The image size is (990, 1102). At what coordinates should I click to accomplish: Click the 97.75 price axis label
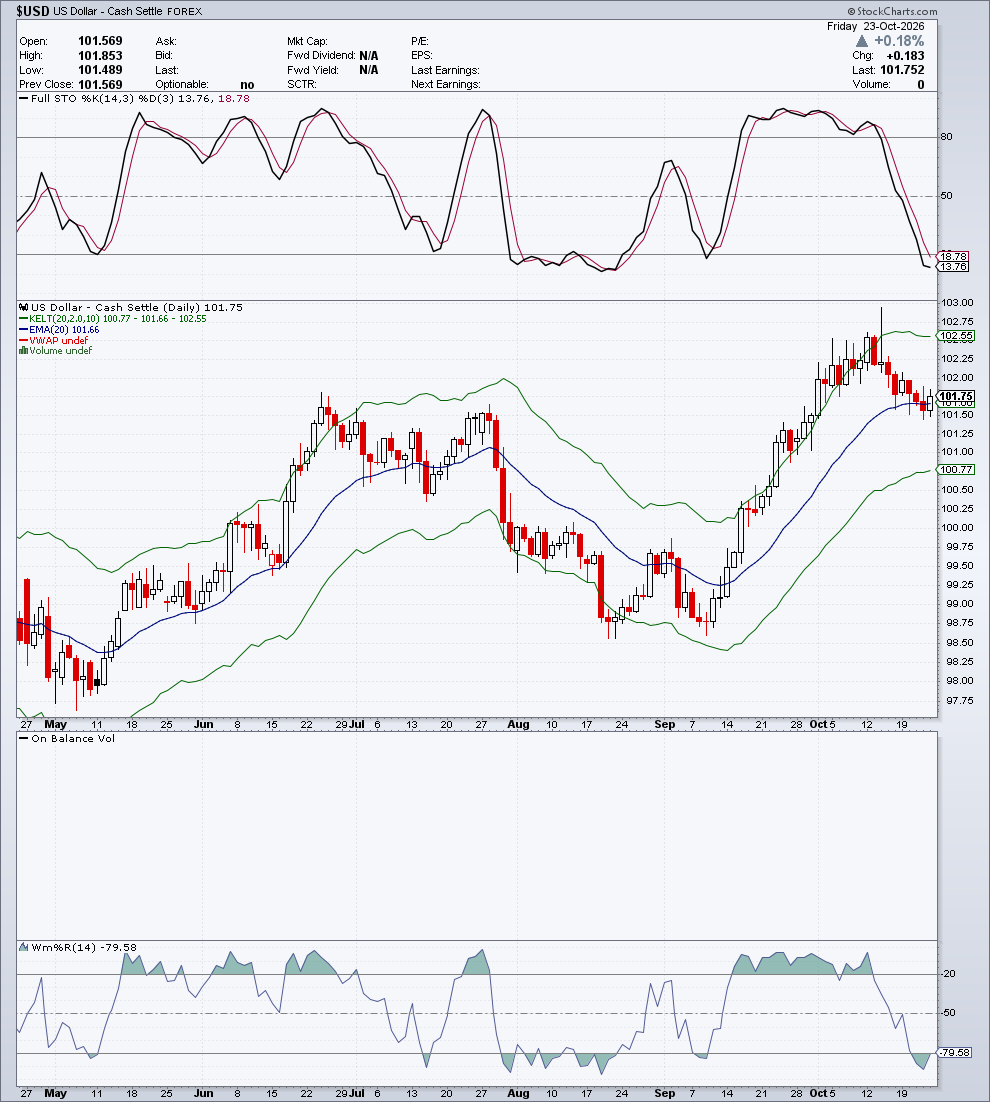pyautogui.click(x=959, y=701)
